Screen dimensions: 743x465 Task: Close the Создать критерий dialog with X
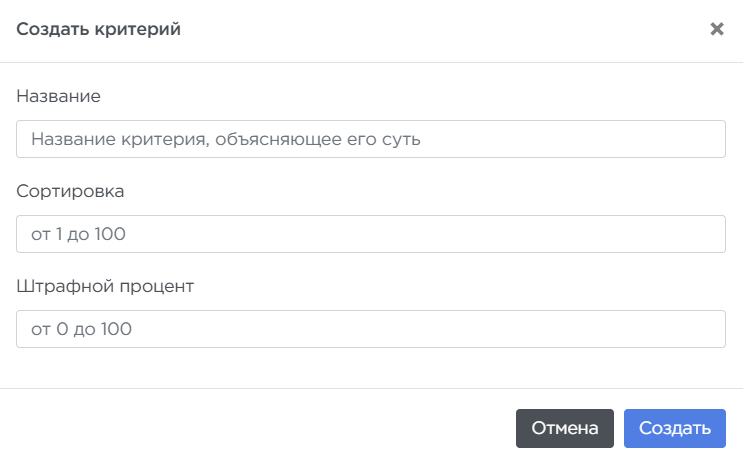(716, 29)
